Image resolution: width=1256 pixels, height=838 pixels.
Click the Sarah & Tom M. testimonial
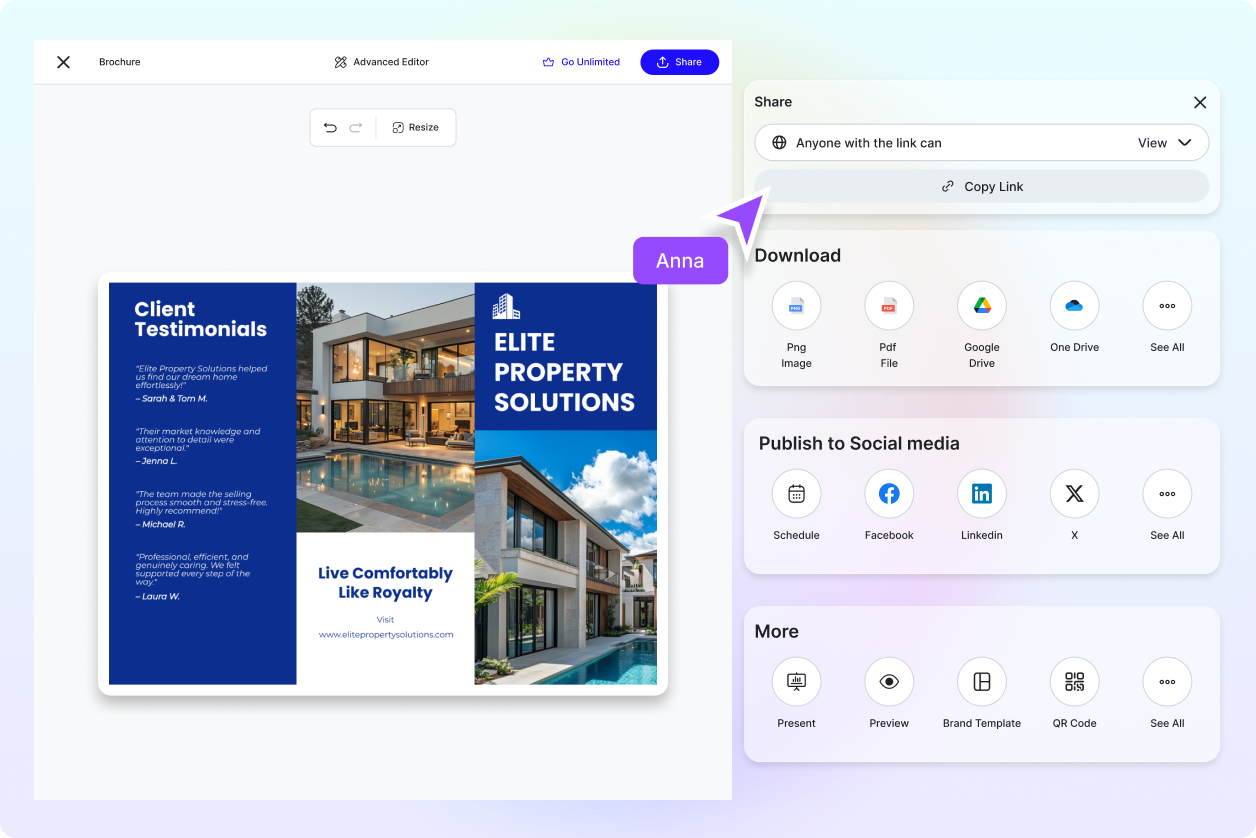[x=201, y=383]
